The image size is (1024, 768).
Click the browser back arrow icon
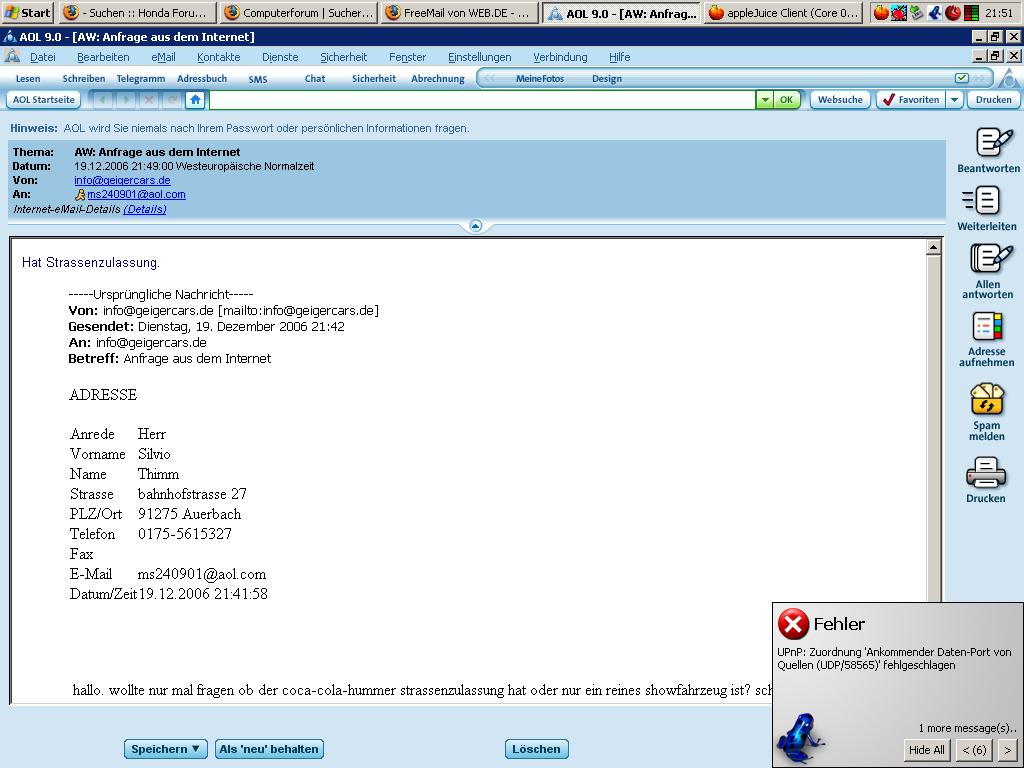[103, 100]
